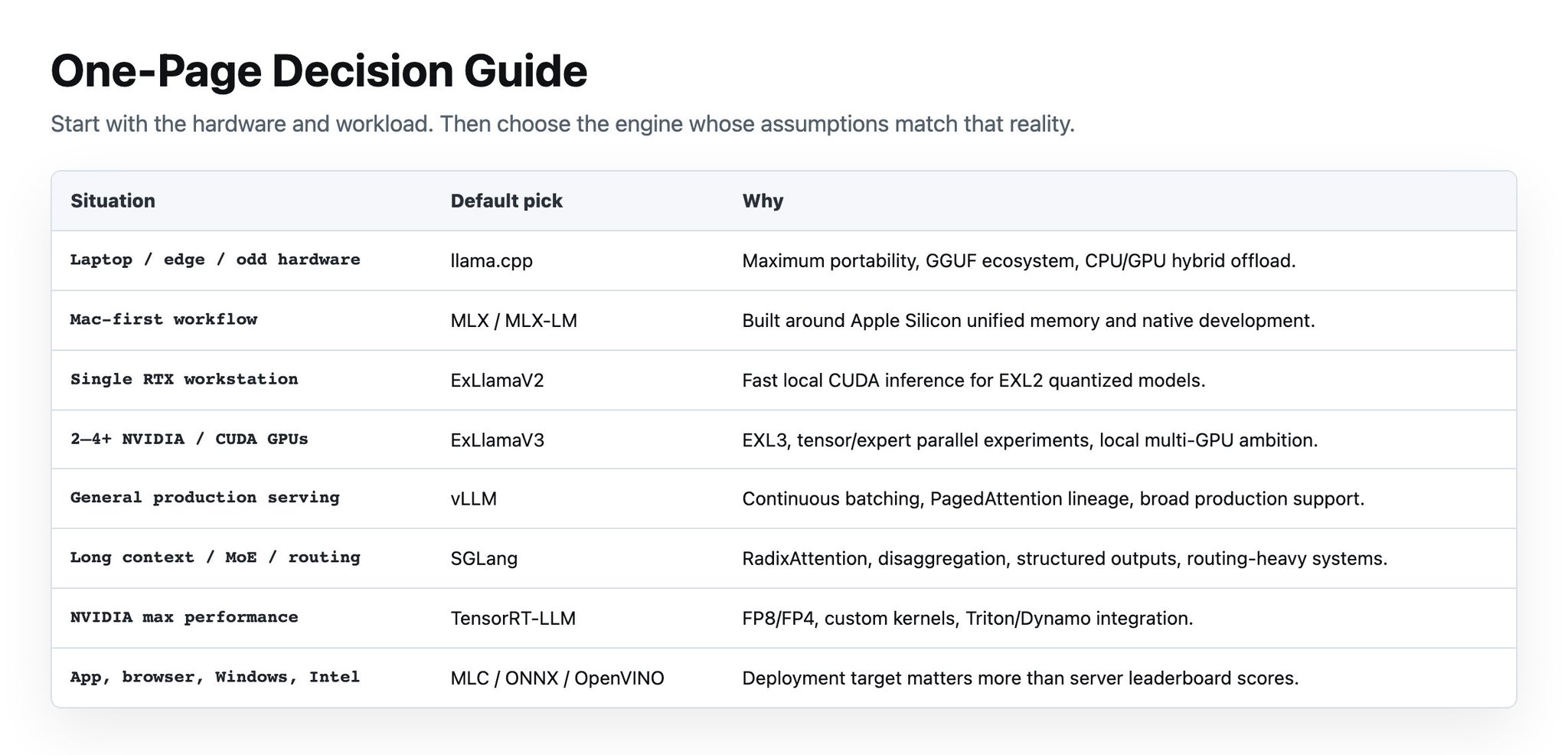Select the 'ExLlamaV3' cell
Viewport: 1568px width, 755px height.
[x=497, y=440]
